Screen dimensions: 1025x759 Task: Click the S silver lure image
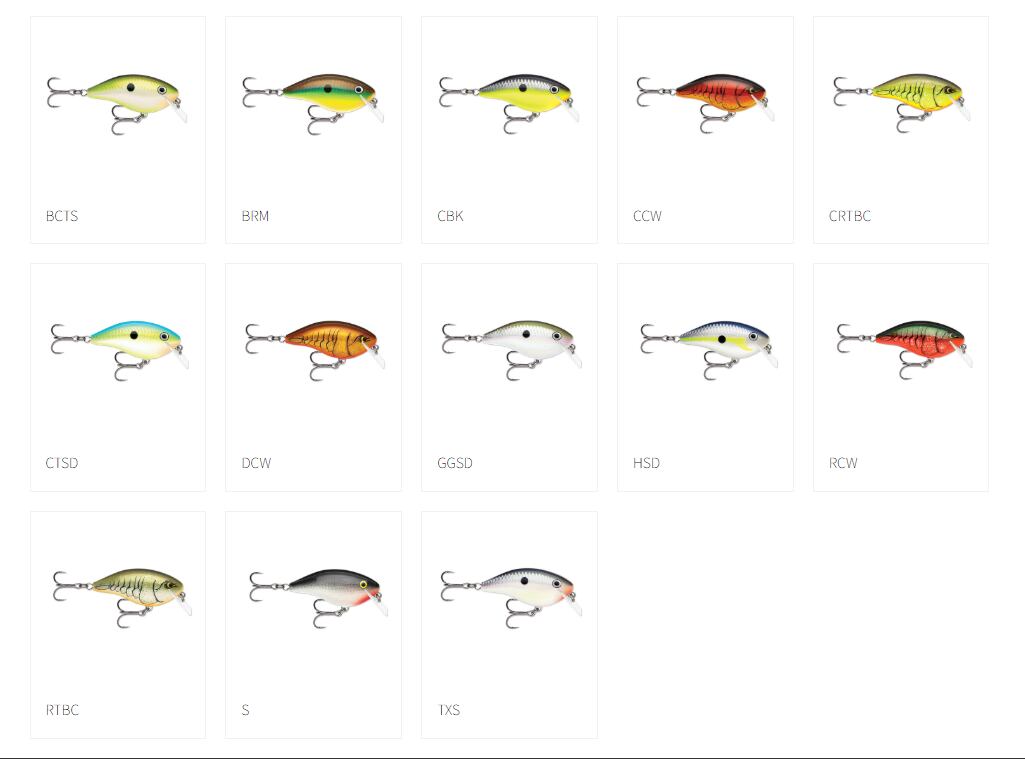point(318,598)
